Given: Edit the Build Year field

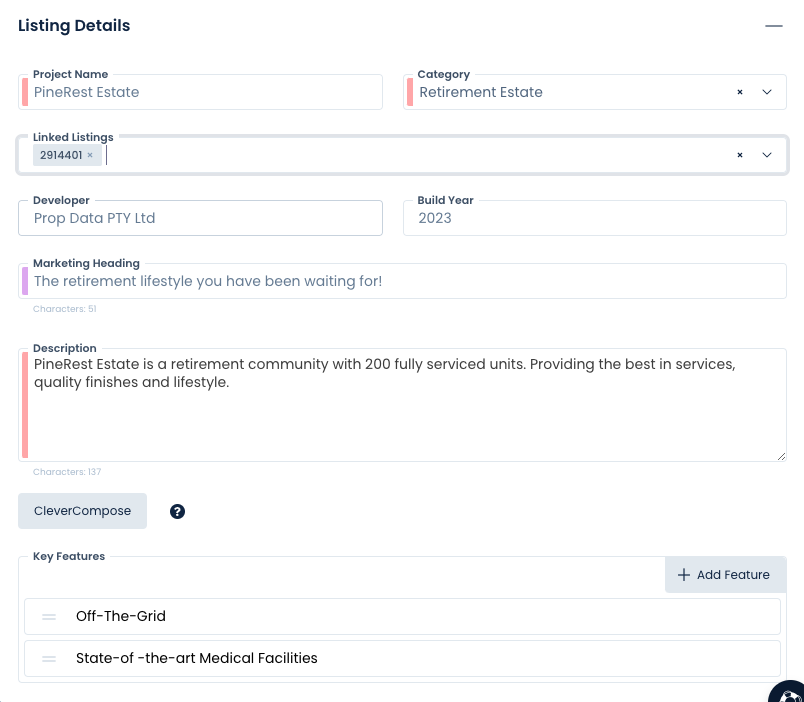Looking at the screenshot, I should pos(595,218).
